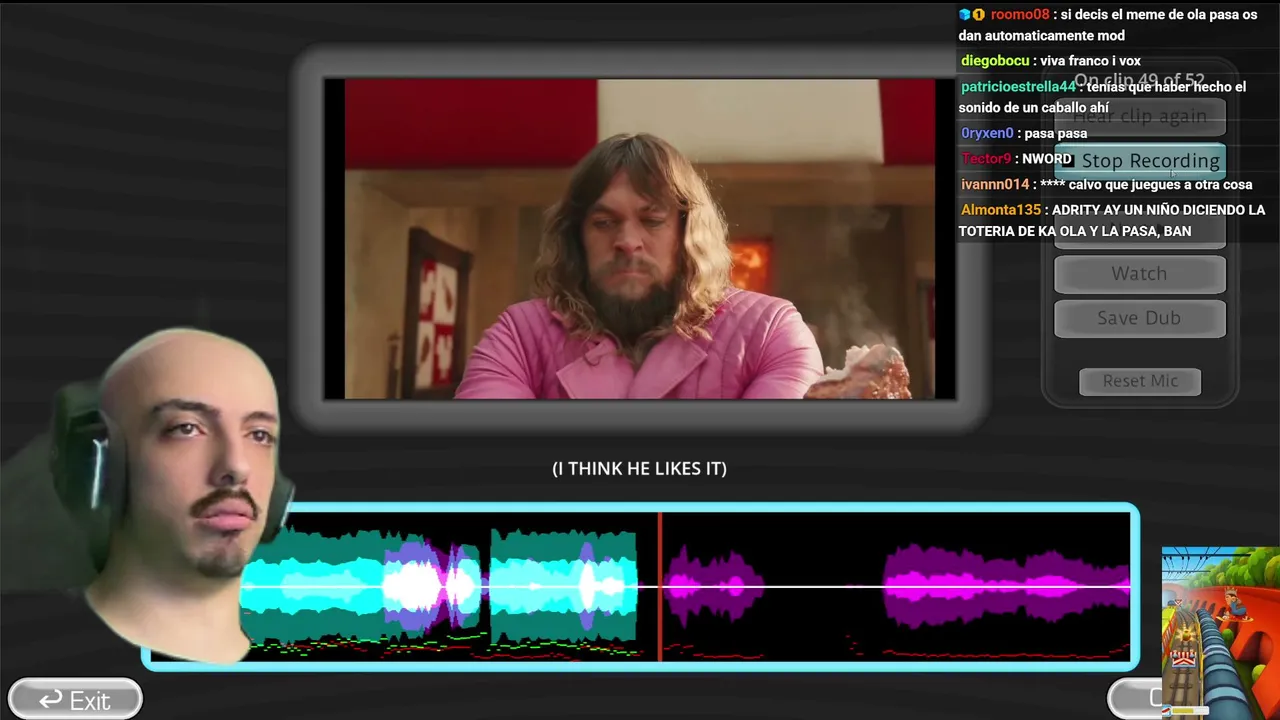Click the message "**** calvo que juegues a otra cosa"
Screen dimensions: 1280x720
pos(1146,185)
